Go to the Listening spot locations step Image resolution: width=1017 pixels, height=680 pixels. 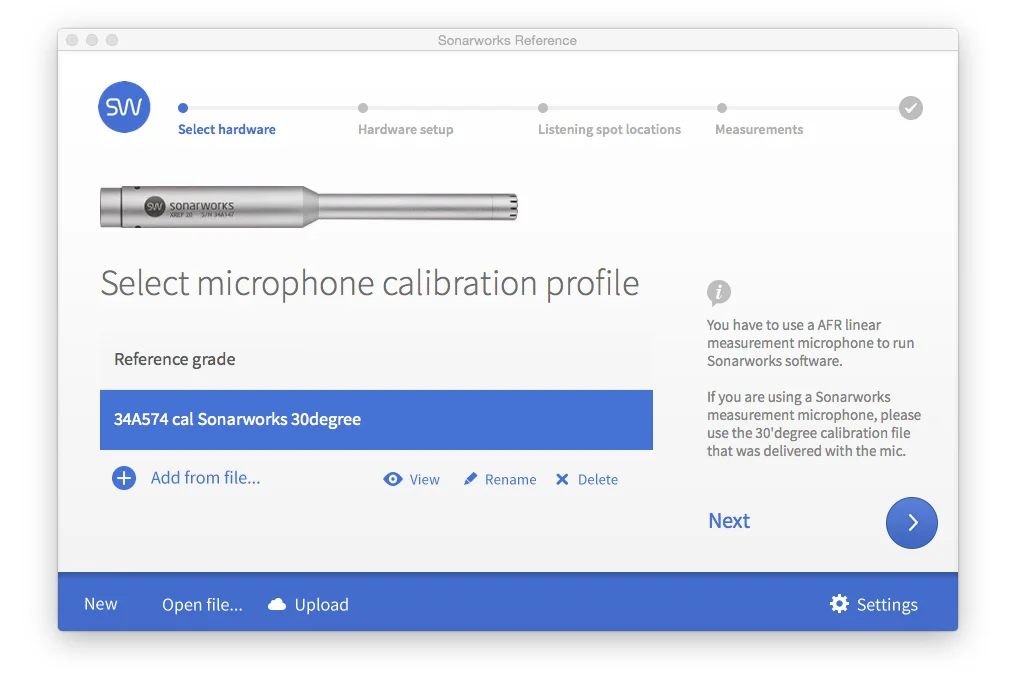pyautogui.click(x=609, y=129)
